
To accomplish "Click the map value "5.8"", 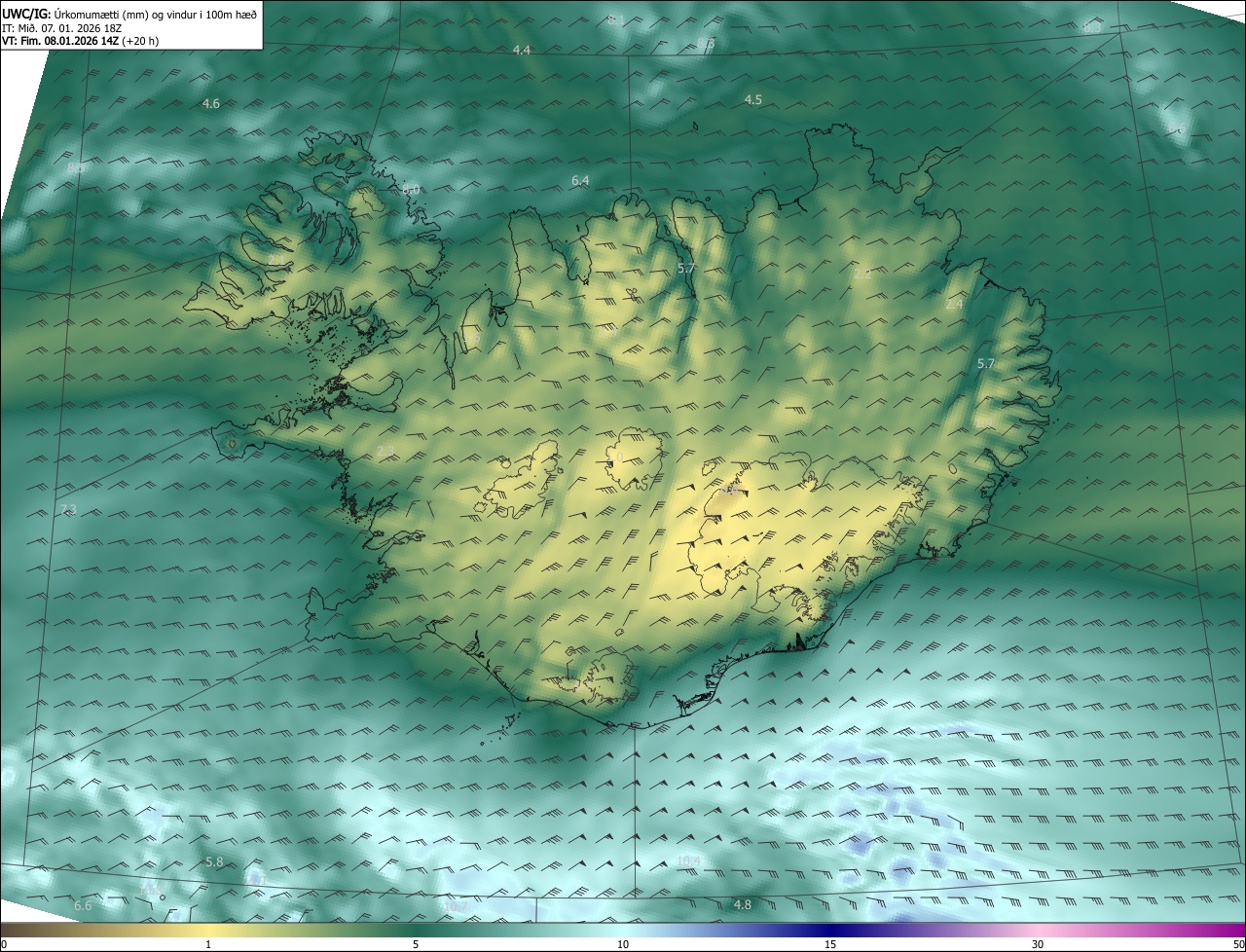I will coord(215,861).
